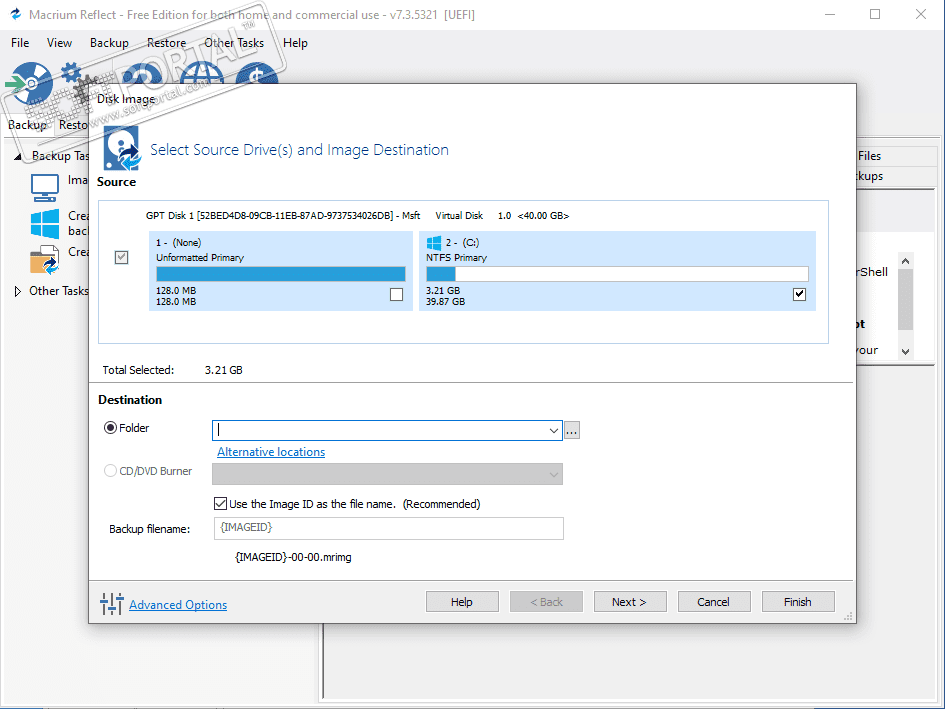This screenshot has width=945, height=709.
Task: Click the disk image backup toolbar icon
Action: point(30,83)
